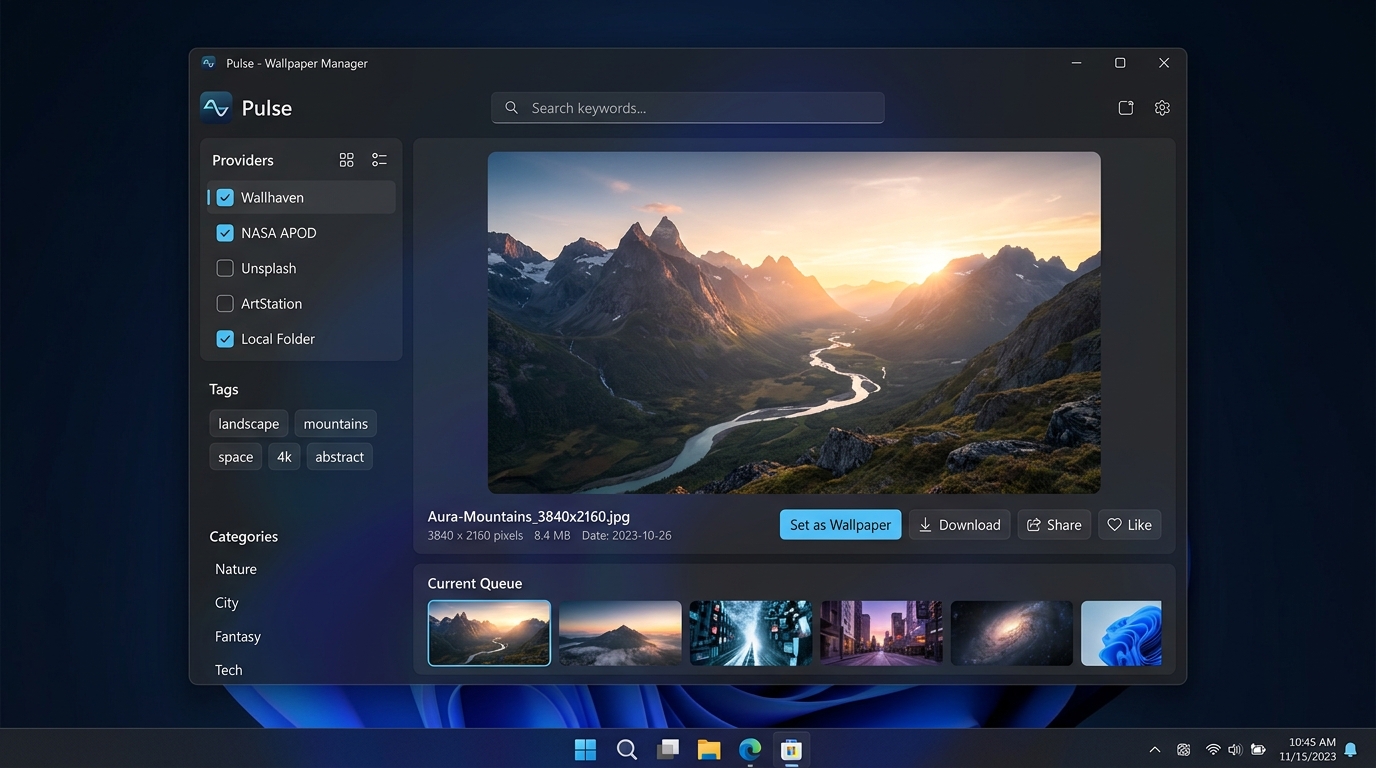Screen dimensions: 1376x768
Task: Click the Providers heading
Action: [x=243, y=160]
